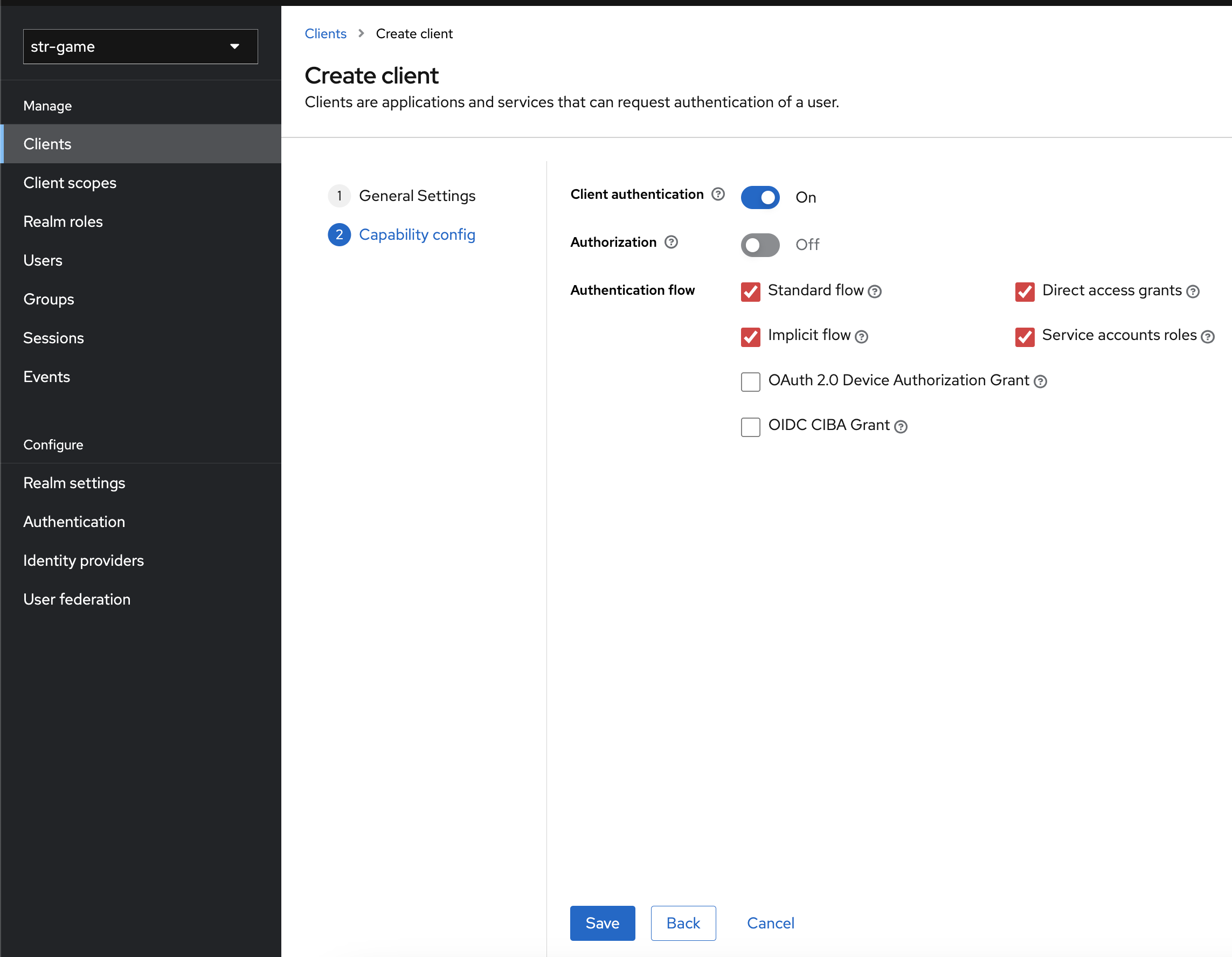Click the Sessions sidebar icon
This screenshot has width=1232, height=957.
(x=54, y=338)
